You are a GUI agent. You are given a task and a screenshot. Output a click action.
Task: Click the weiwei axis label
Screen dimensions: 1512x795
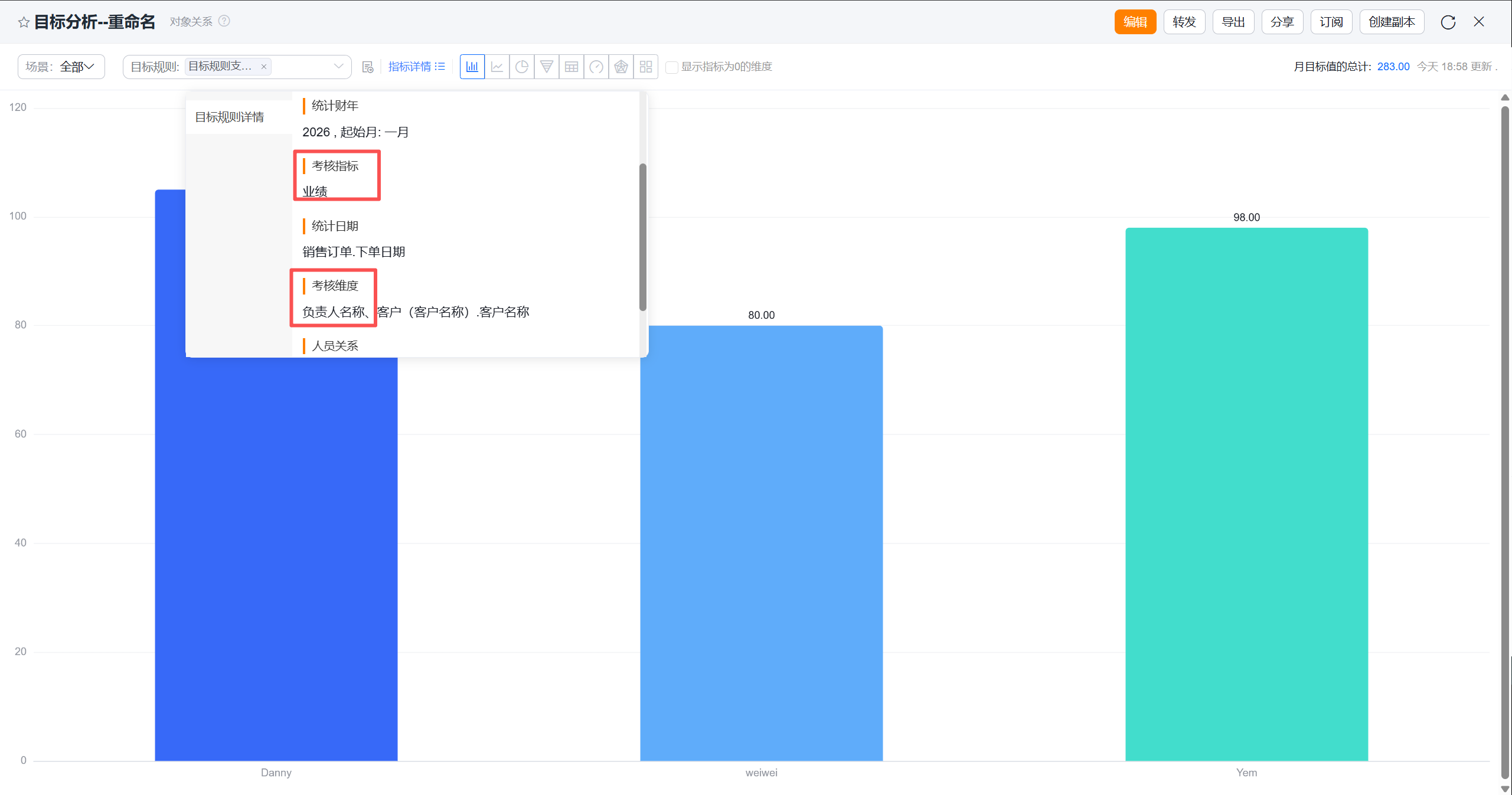coord(762,773)
